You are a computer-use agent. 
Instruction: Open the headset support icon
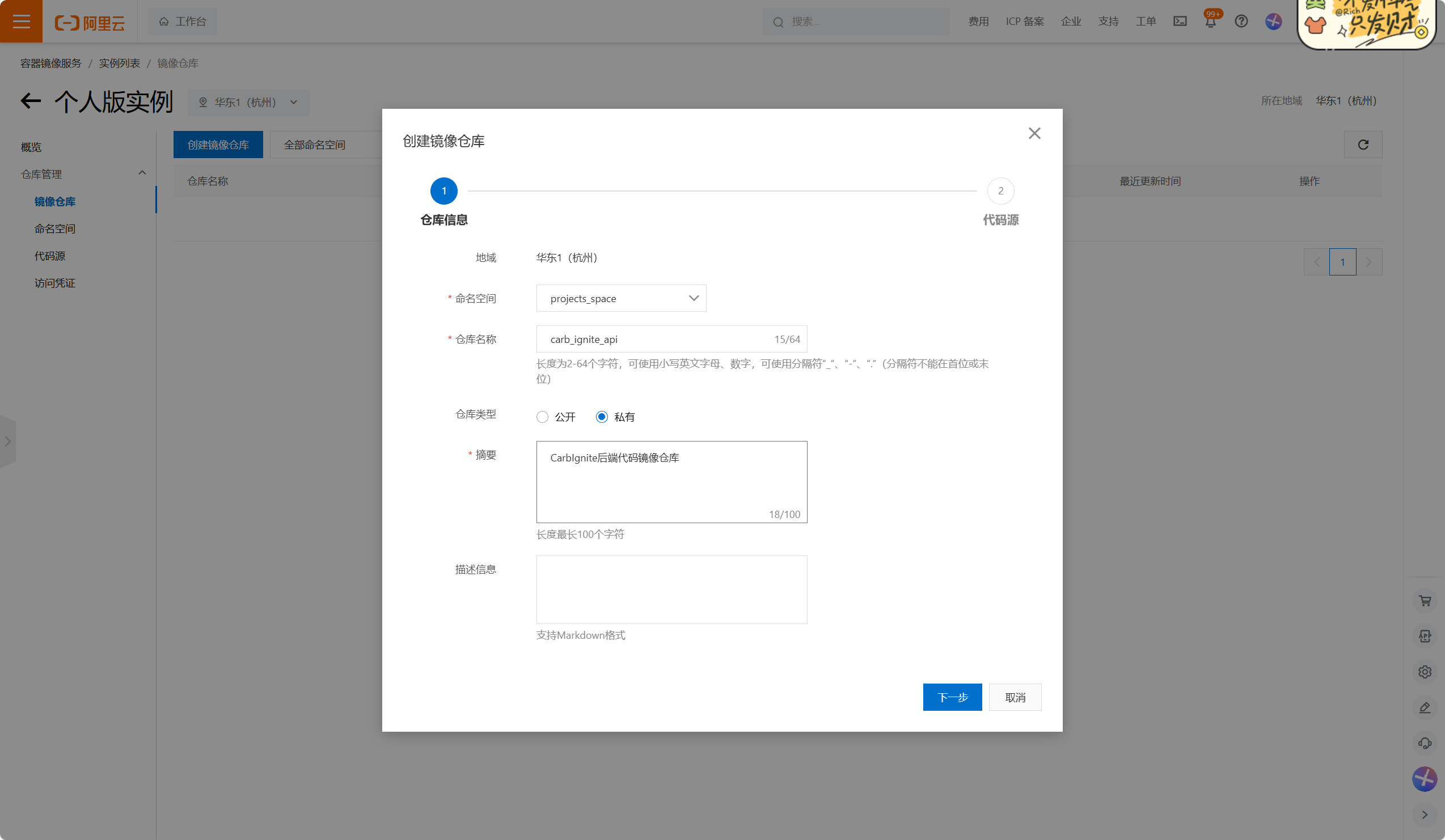tap(1425, 743)
